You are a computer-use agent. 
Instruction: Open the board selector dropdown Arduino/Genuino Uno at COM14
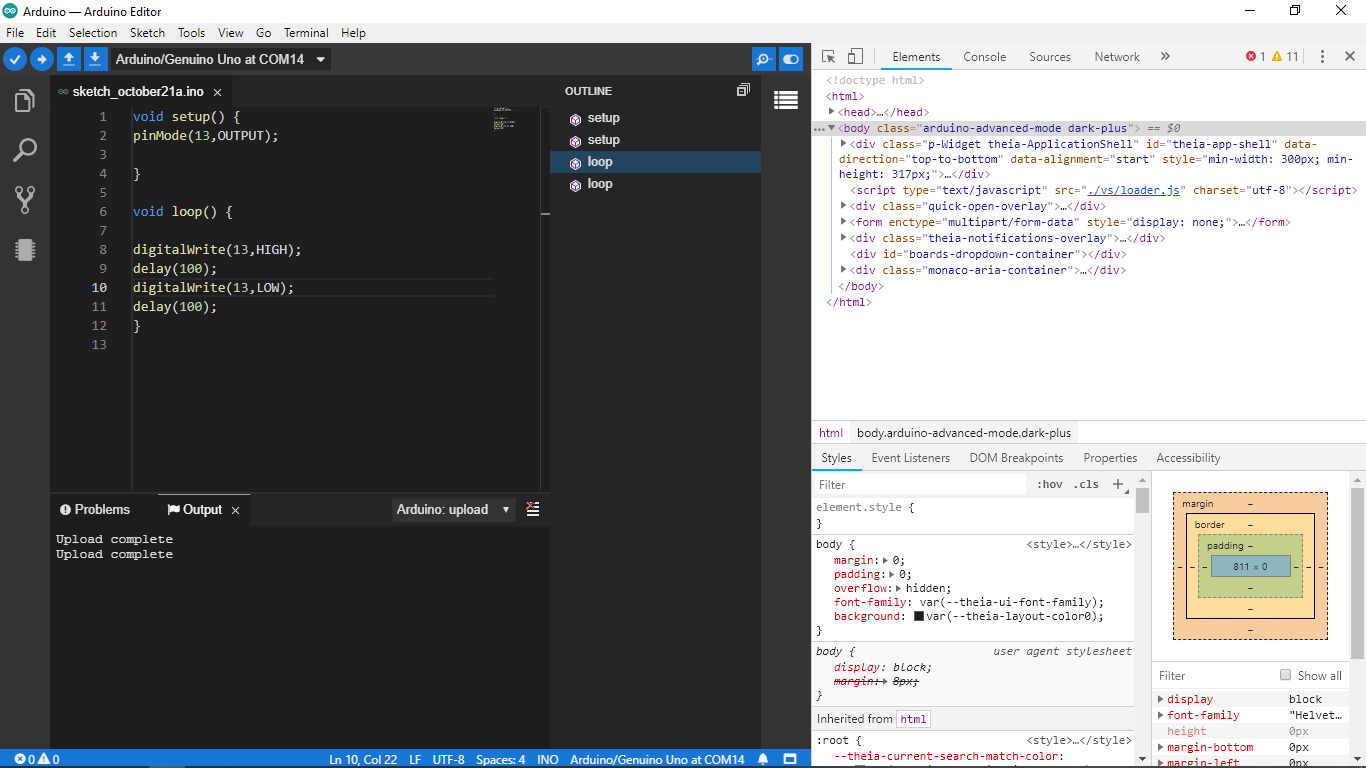(220, 59)
